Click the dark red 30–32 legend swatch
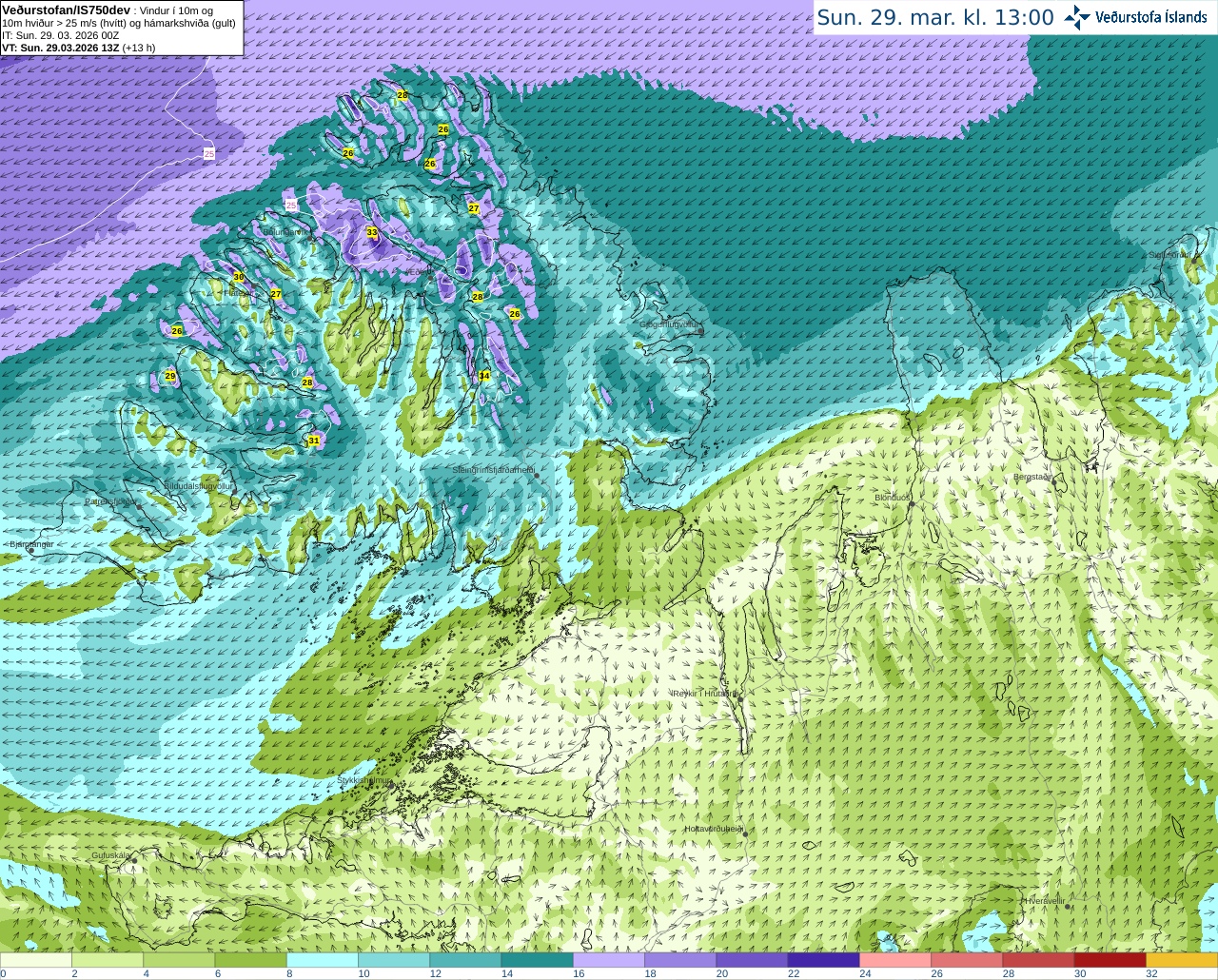Screen dimensions: 1218x980 (1110, 960)
